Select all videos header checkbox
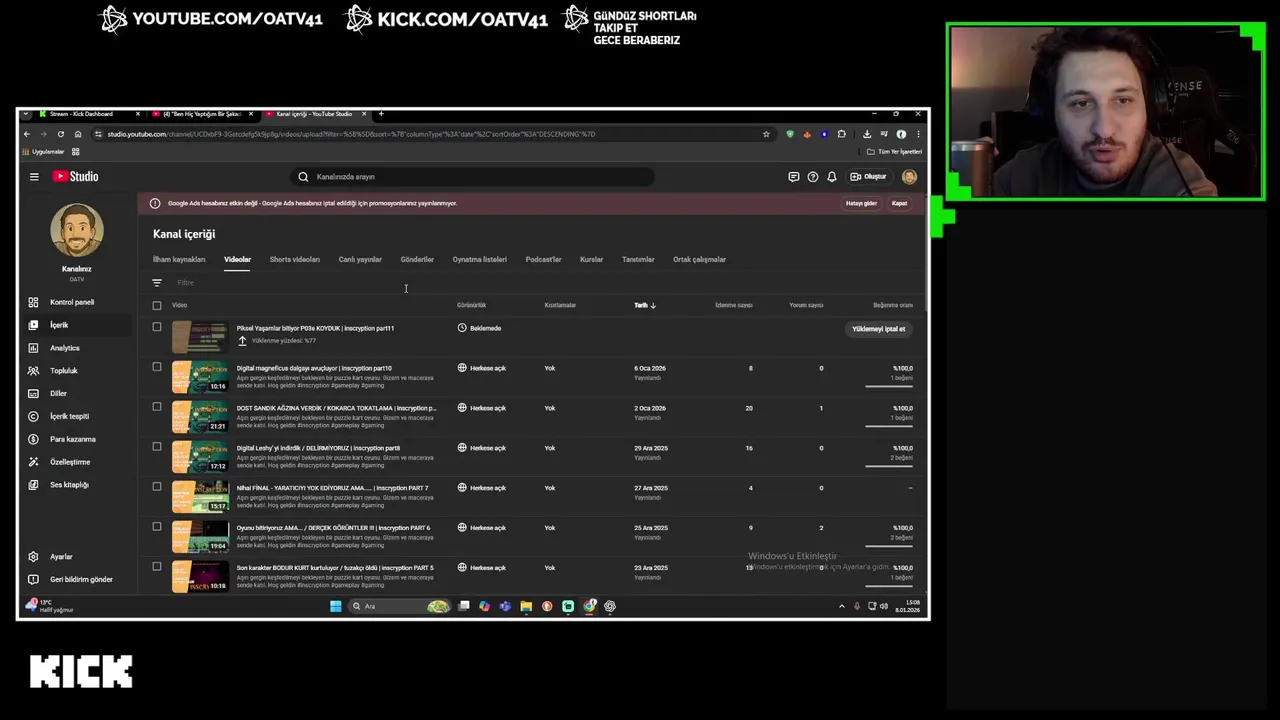Image resolution: width=1280 pixels, height=720 pixels. pyautogui.click(x=157, y=306)
